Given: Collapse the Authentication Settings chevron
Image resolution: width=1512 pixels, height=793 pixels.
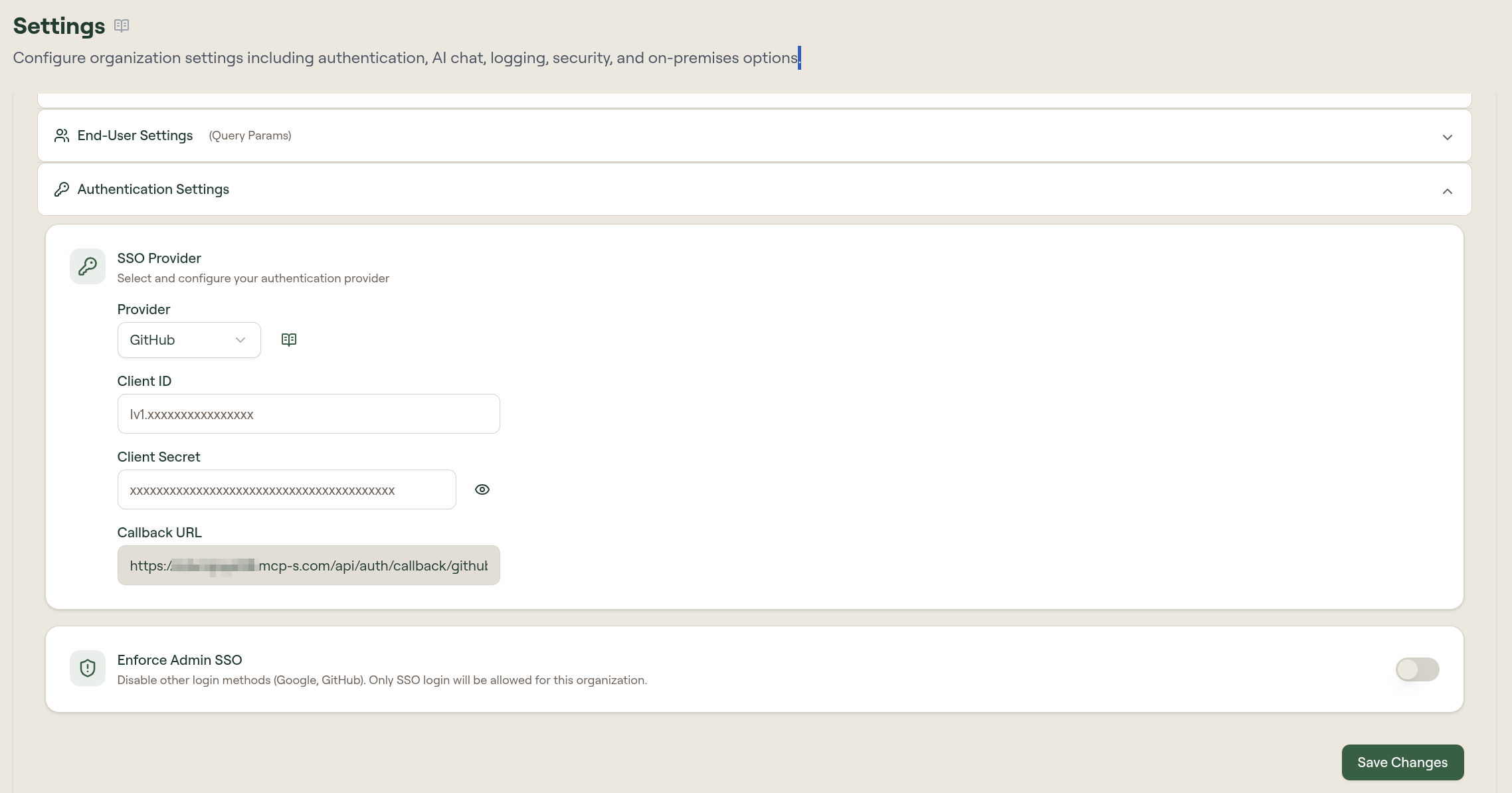Looking at the screenshot, I should tap(1448, 191).
